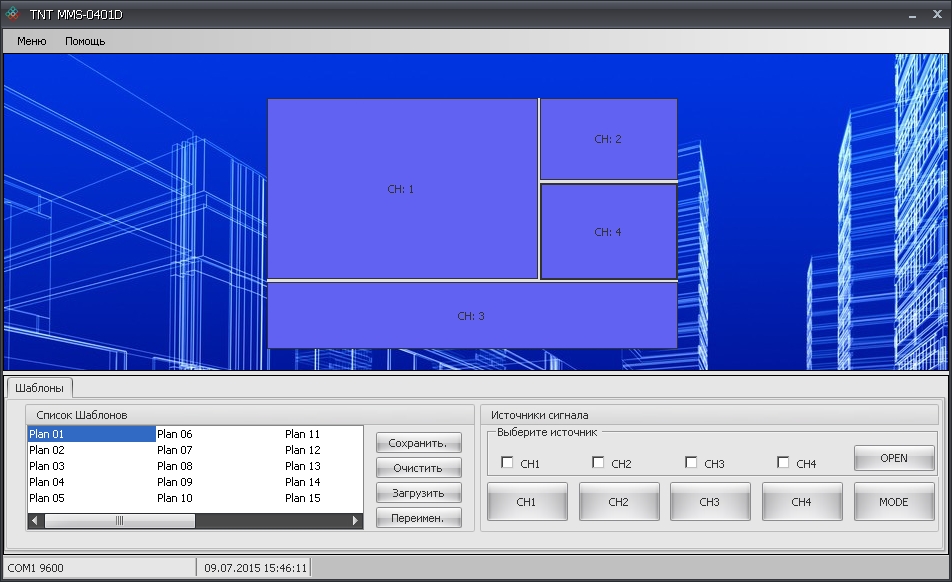Click the MODE button

(x=893, y=502)
